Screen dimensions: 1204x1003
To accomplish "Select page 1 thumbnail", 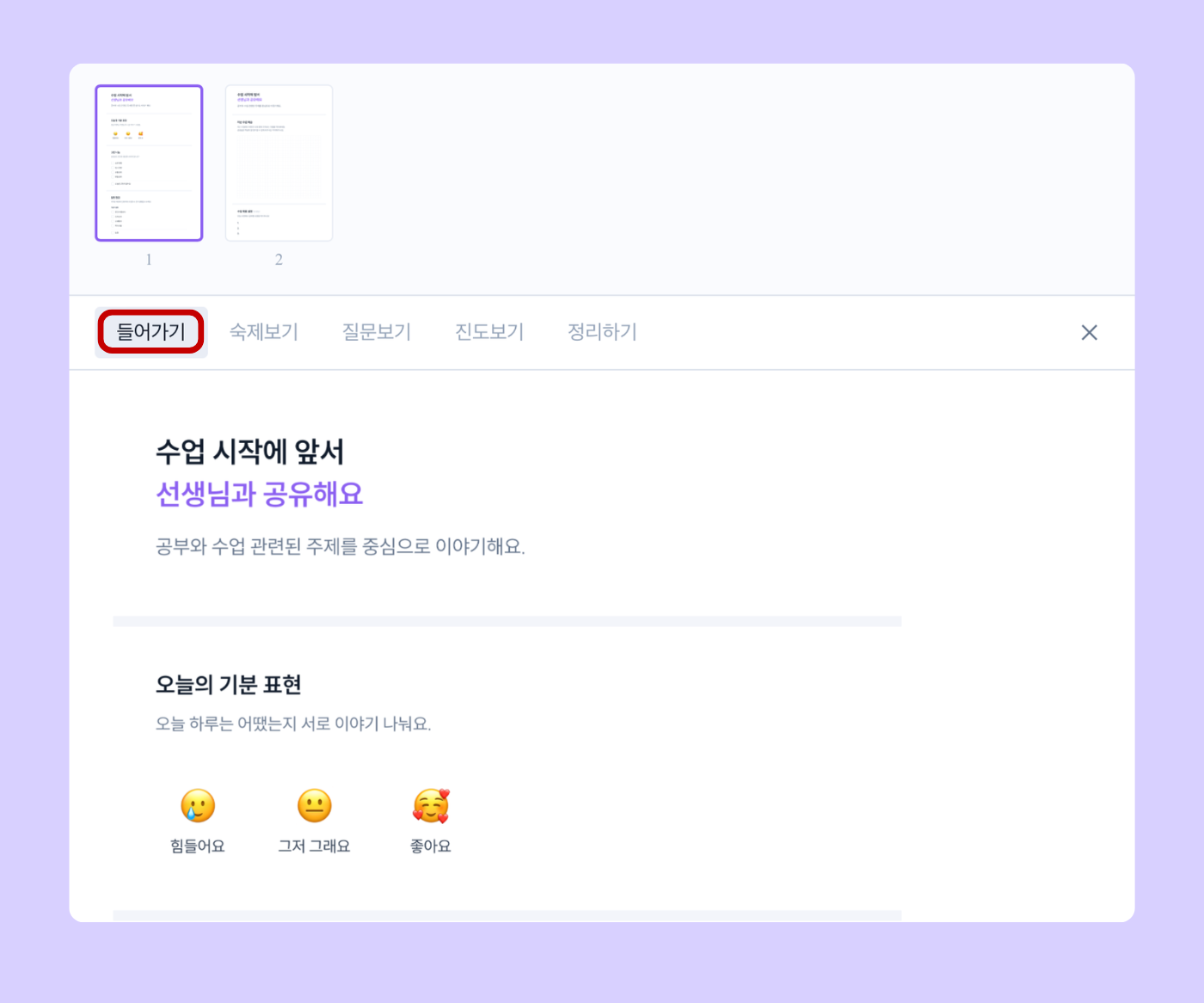I will click(x=149, y=163).
